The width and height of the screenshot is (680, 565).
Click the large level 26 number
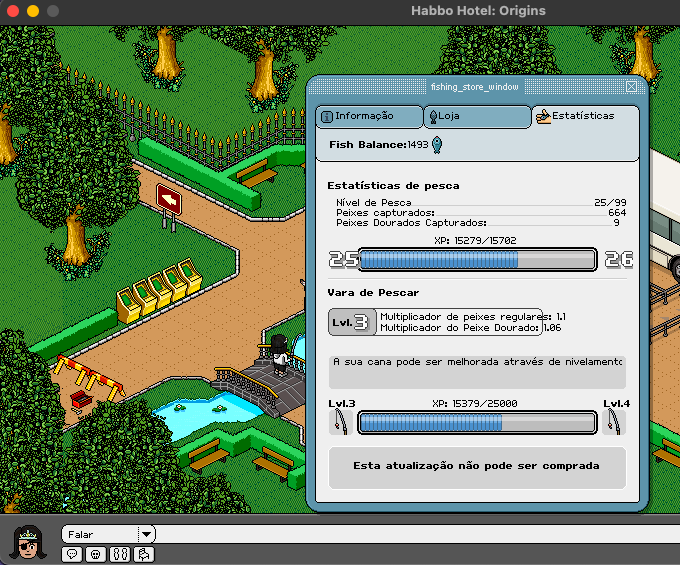(619, 260)
